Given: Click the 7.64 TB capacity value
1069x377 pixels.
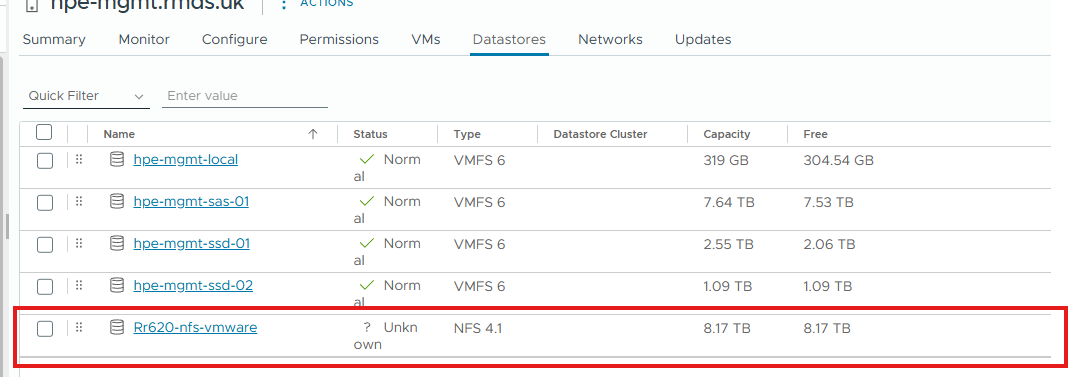Looking at the screenshot, I should (x=729, y=202).
